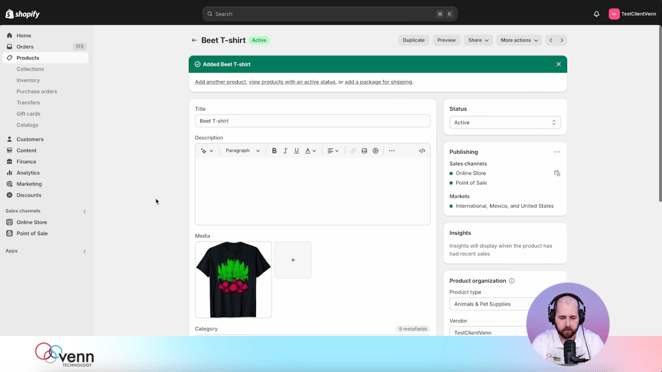This screenshot has width=662, height=372.
Task: Click International, Mexico, and United States markets text
Action: click(x=505, y=206)
